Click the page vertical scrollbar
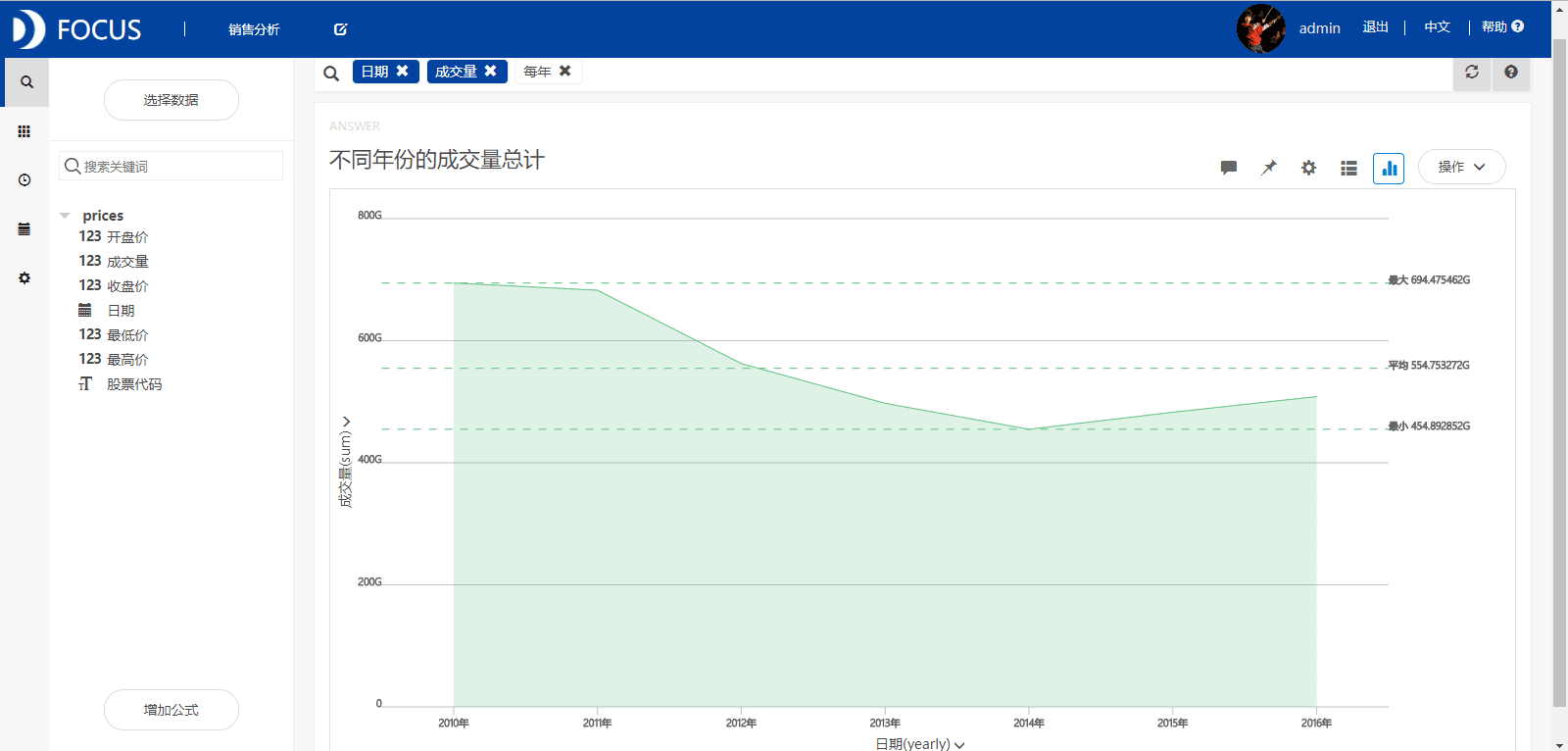The width and height of the screenshot is (1568, 751). pyautogui.click(x=1559, y=373)
